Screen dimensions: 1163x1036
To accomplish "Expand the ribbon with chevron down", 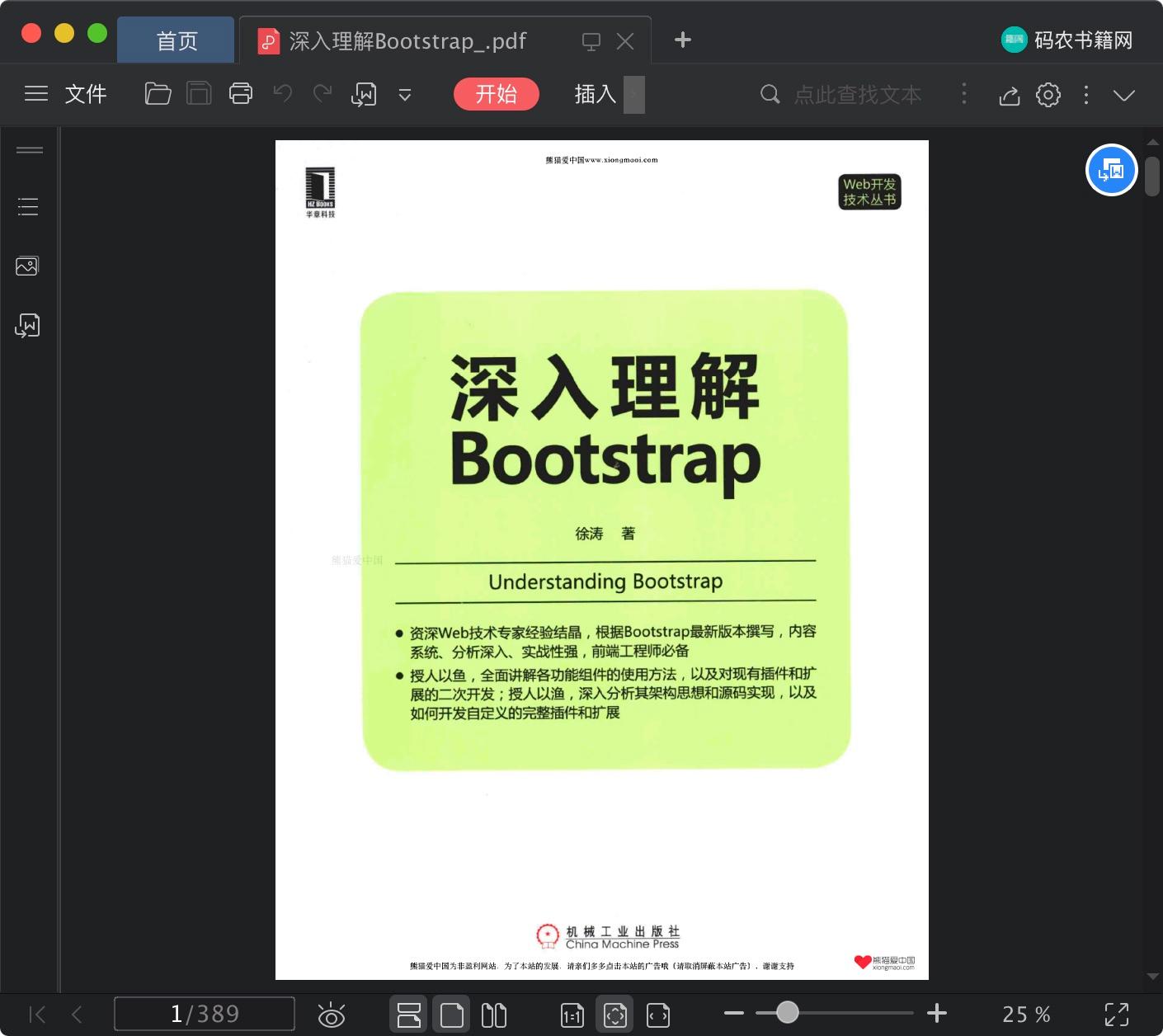I will point(1124,96).
